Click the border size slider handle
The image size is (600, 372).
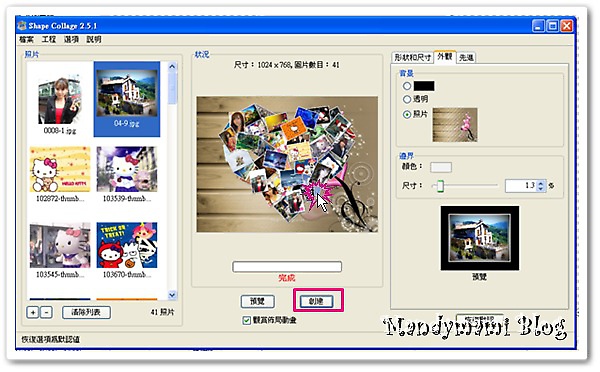coord(440,186)
